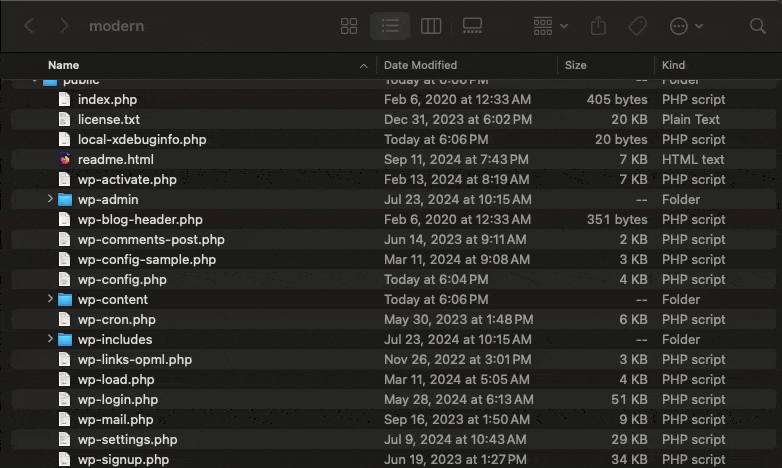
Task: Select wp-settings.php file name
Action: [x=128, y=439]
